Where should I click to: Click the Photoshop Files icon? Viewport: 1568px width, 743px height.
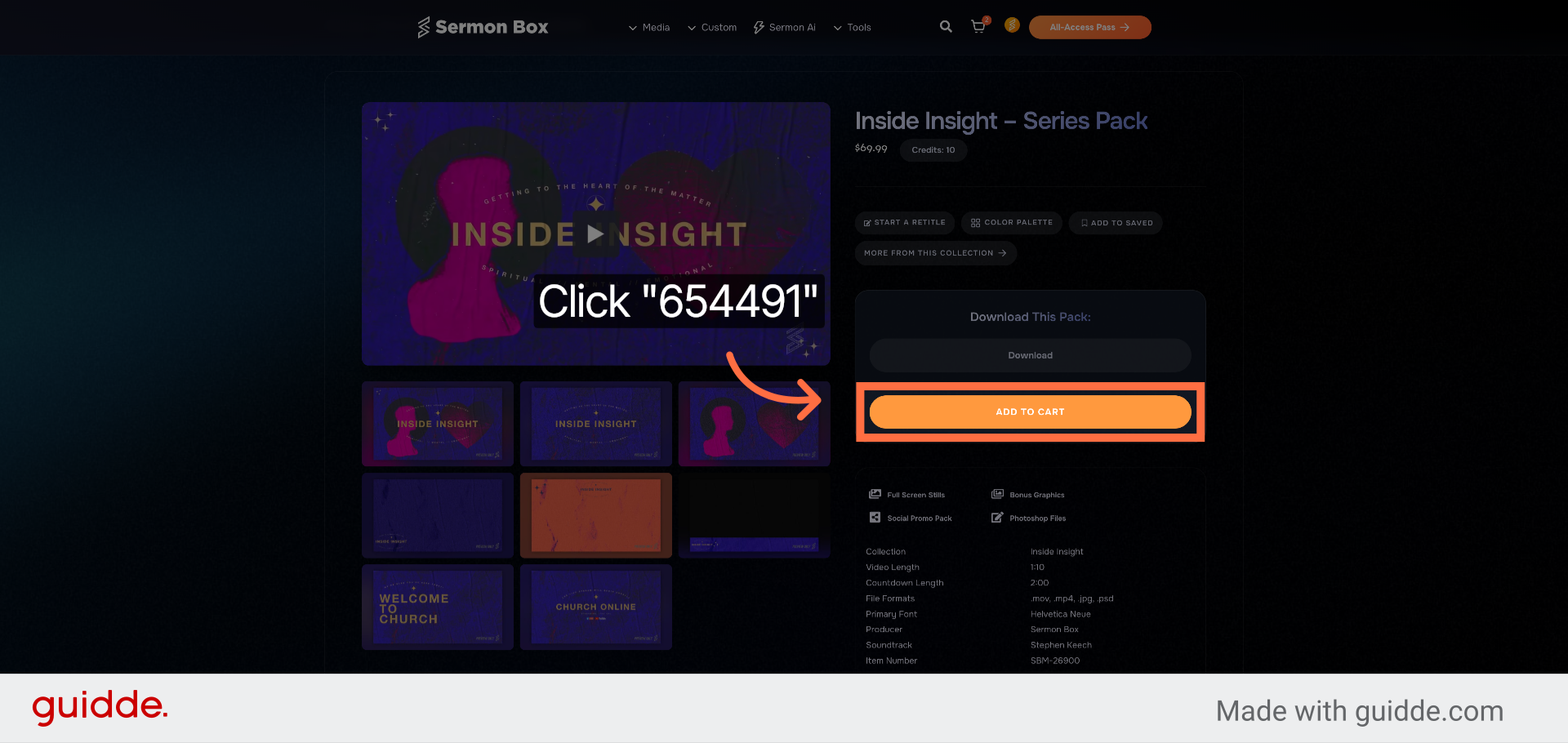[x=997, y=518]
